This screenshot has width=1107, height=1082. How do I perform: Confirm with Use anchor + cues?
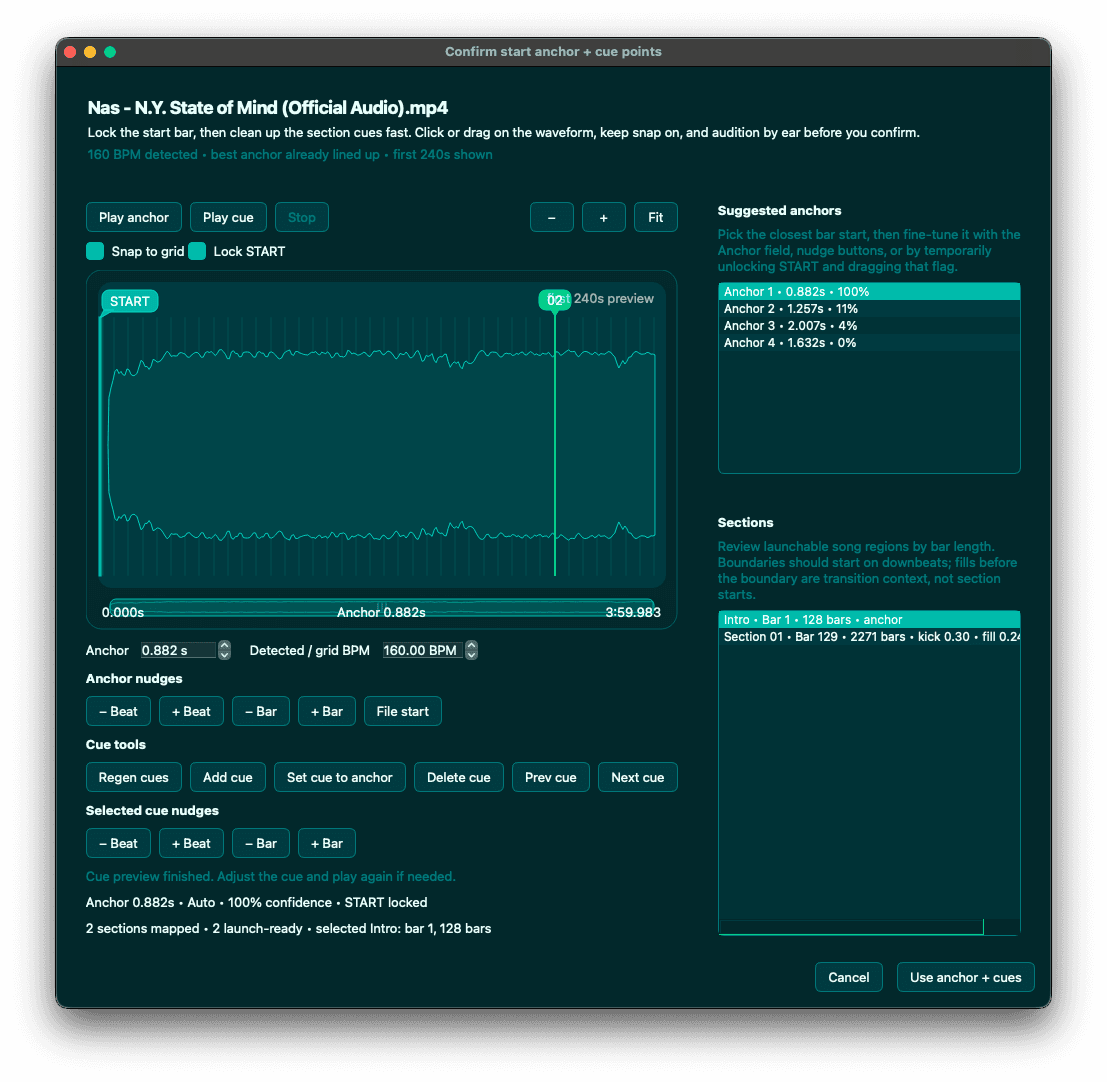(x=965, y=978)
